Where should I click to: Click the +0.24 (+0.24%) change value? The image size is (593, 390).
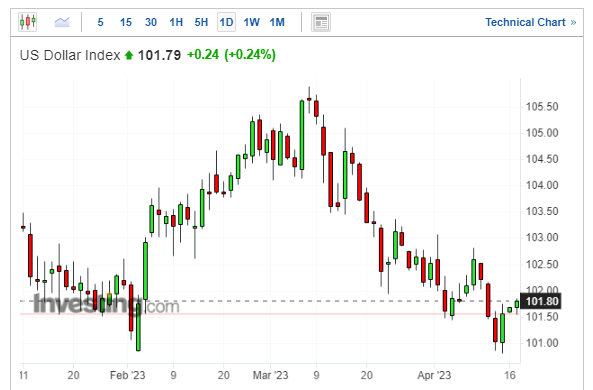click(x=231, y=55)
